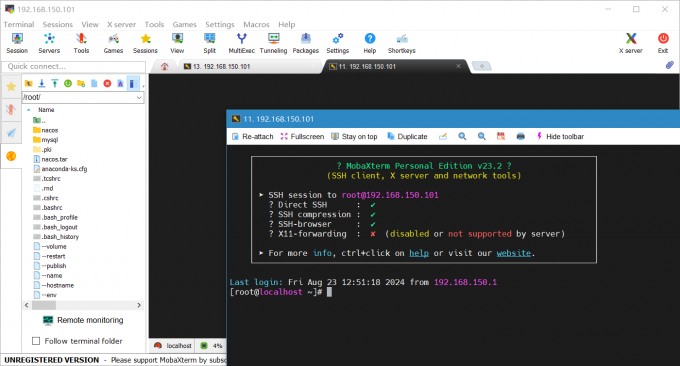680x366 pixels.
Task: Open the Tools toolbar icon
Action: [81, 43]
